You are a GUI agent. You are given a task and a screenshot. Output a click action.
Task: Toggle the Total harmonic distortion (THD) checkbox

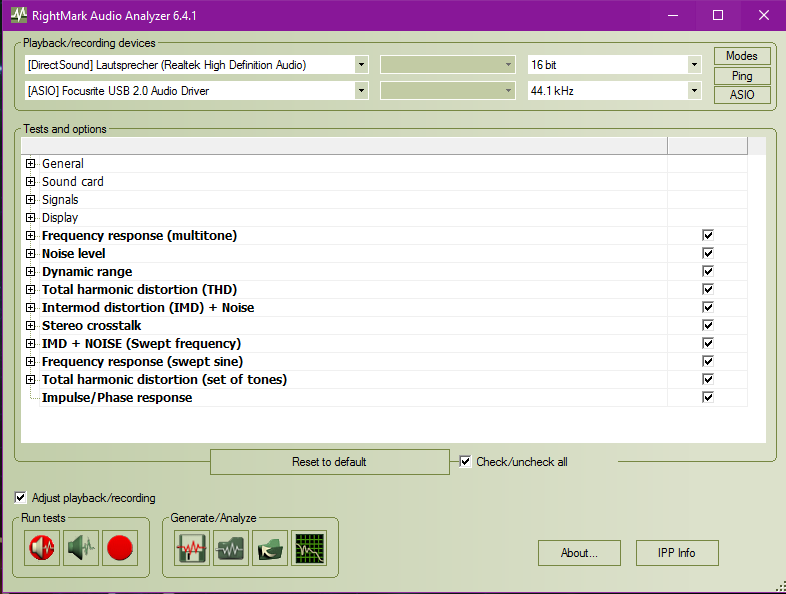[x=708, y=289]
